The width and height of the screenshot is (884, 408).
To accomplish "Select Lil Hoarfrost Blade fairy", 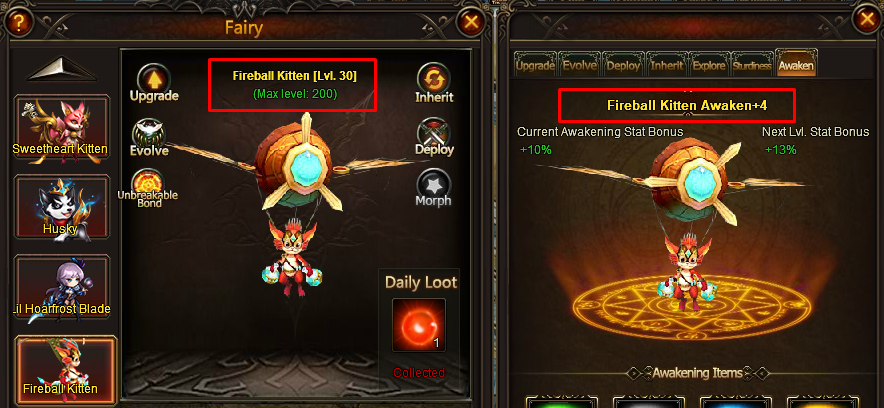I will [x=61, y=287].
